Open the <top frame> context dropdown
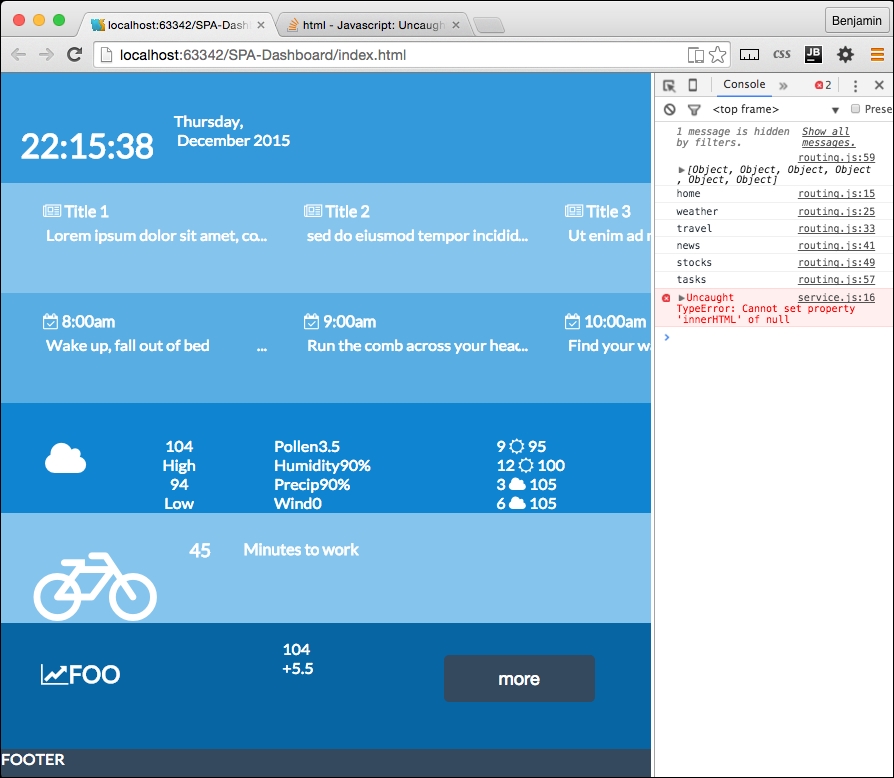 tap(770, 109)
